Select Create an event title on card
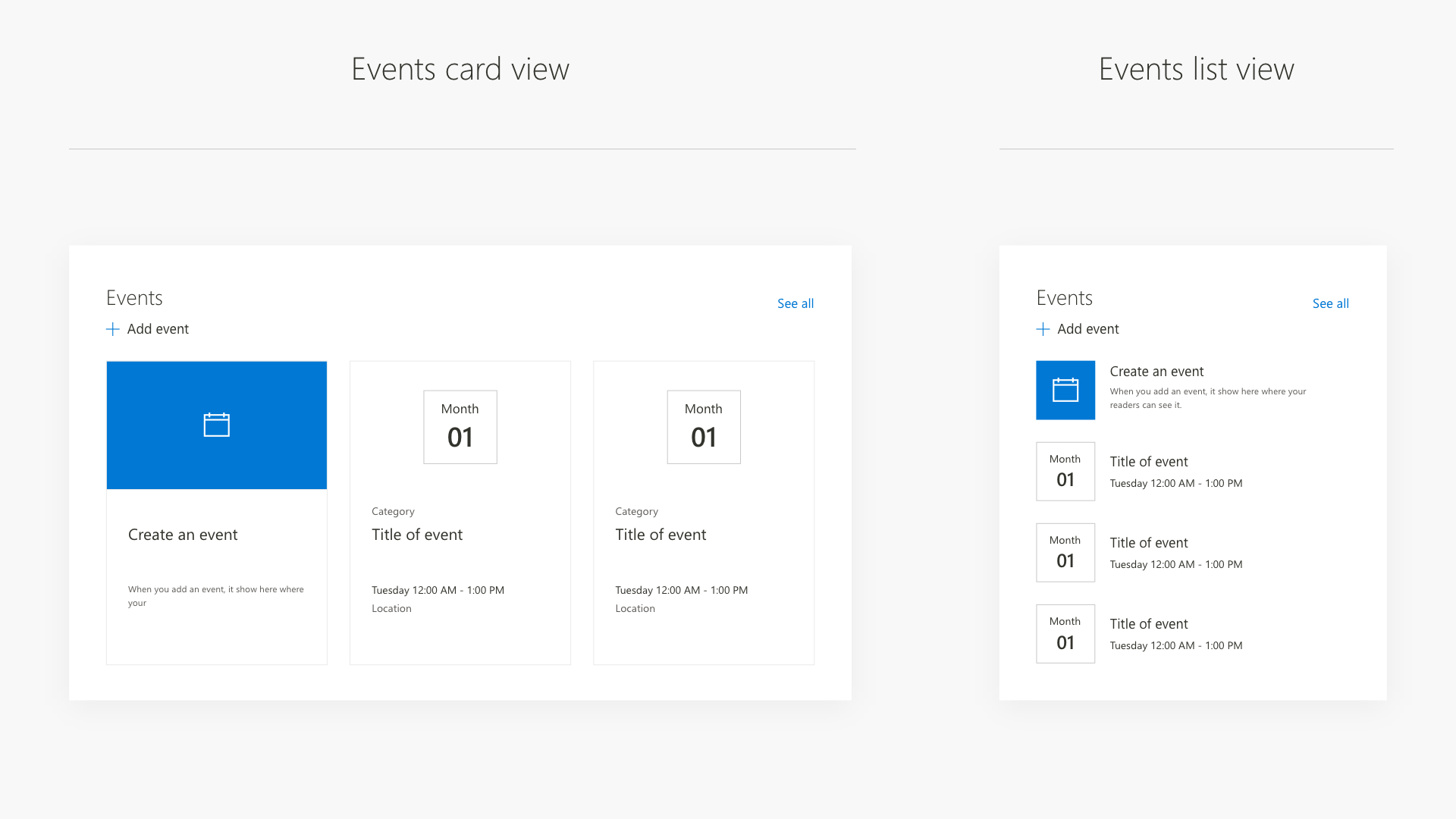The width and height of the screenshot is (1456, 819). (x=183, y=535)
